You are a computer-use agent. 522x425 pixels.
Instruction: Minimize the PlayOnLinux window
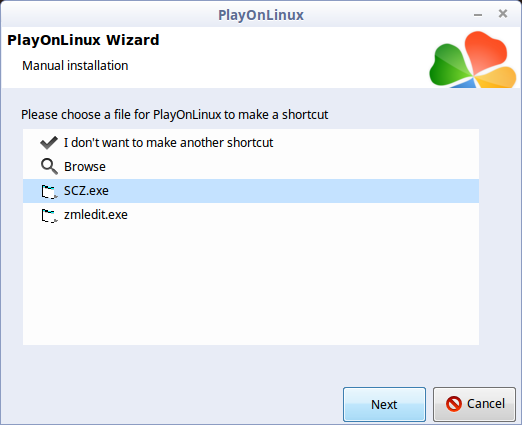coord(478,15)
